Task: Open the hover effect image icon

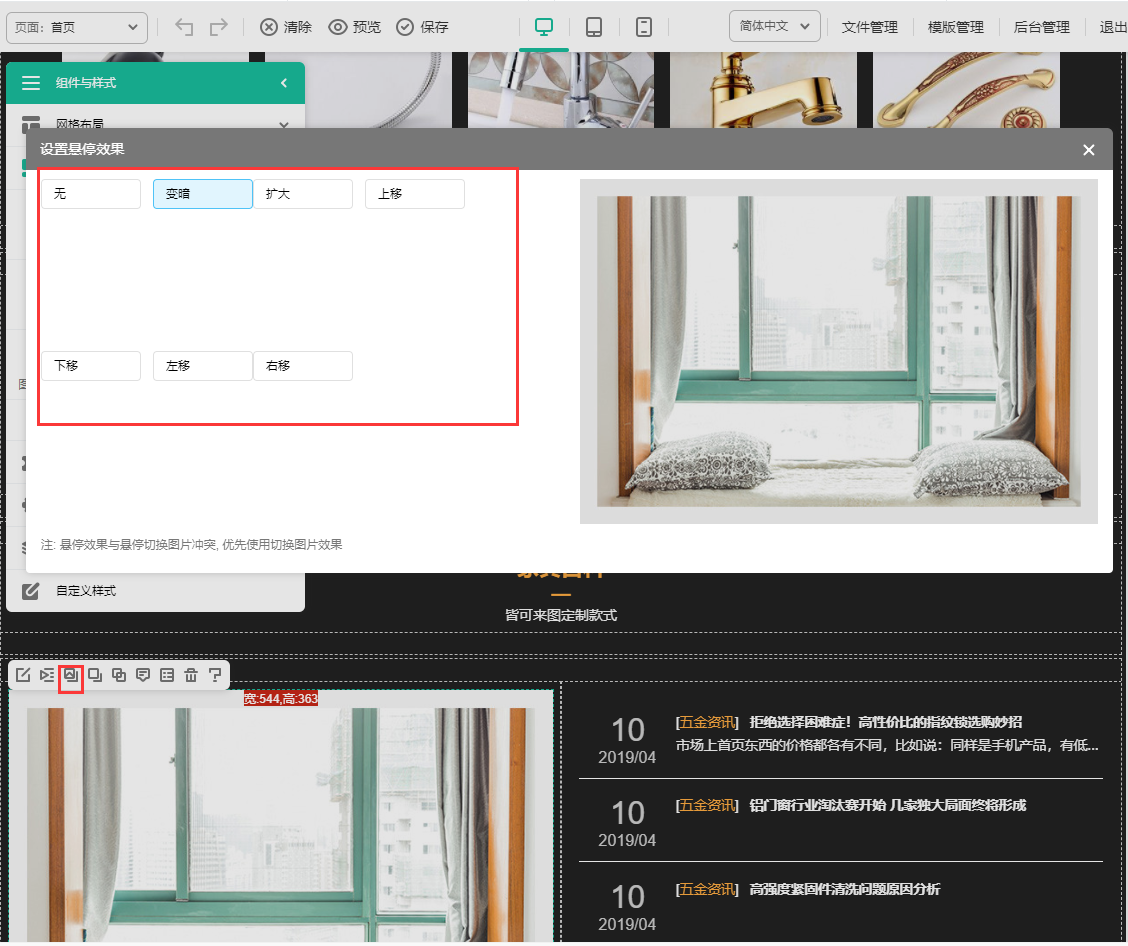Action: tap(71, 675)
